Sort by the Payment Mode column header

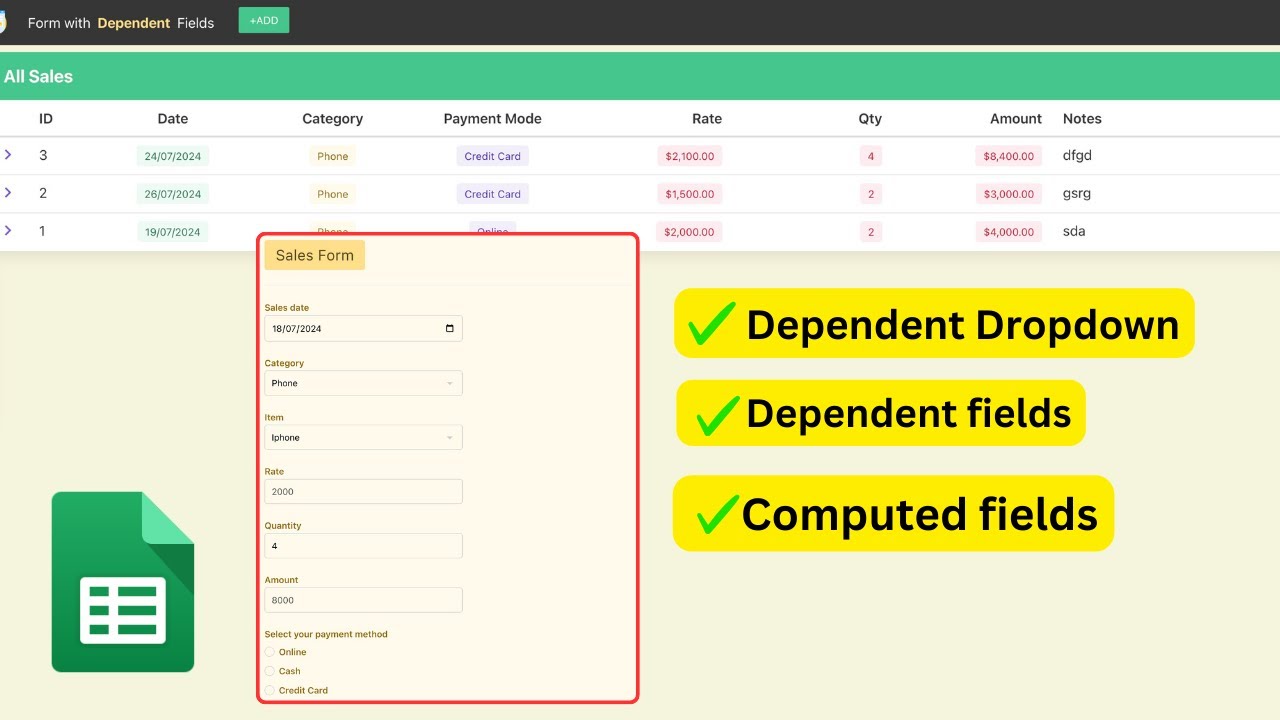click(x=493, y=118)
